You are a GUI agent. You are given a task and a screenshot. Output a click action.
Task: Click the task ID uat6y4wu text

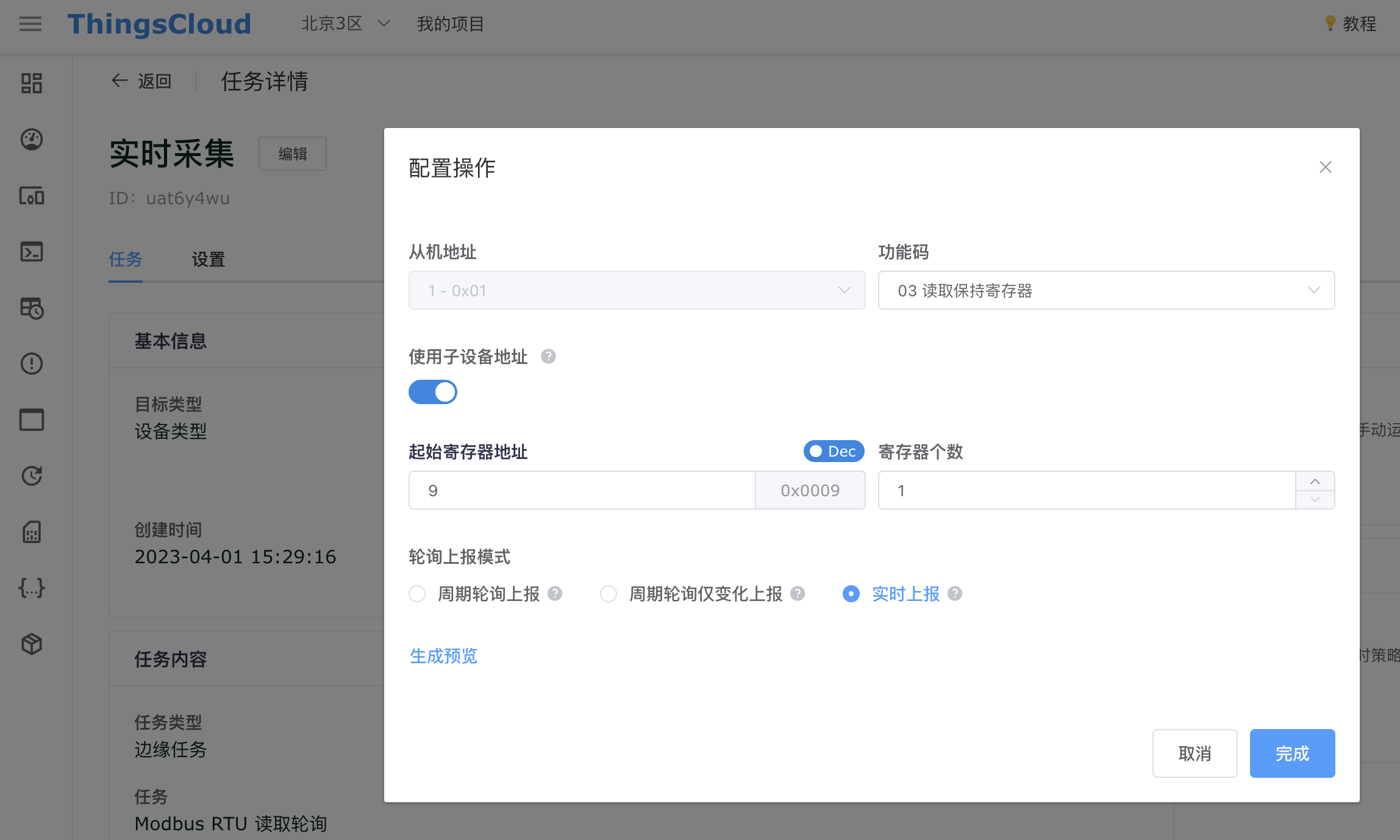[188, 198]
